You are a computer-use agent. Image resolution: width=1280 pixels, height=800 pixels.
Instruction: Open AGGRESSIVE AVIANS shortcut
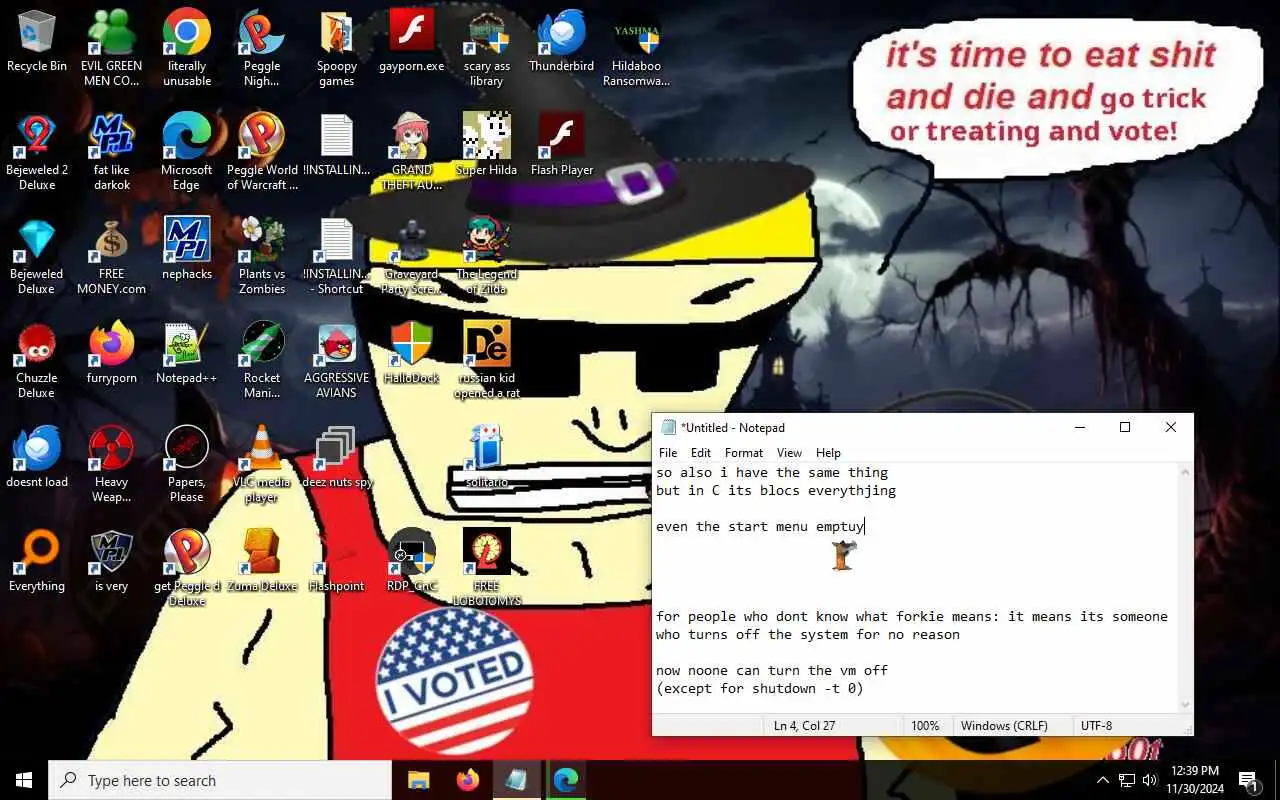point(337,360)
